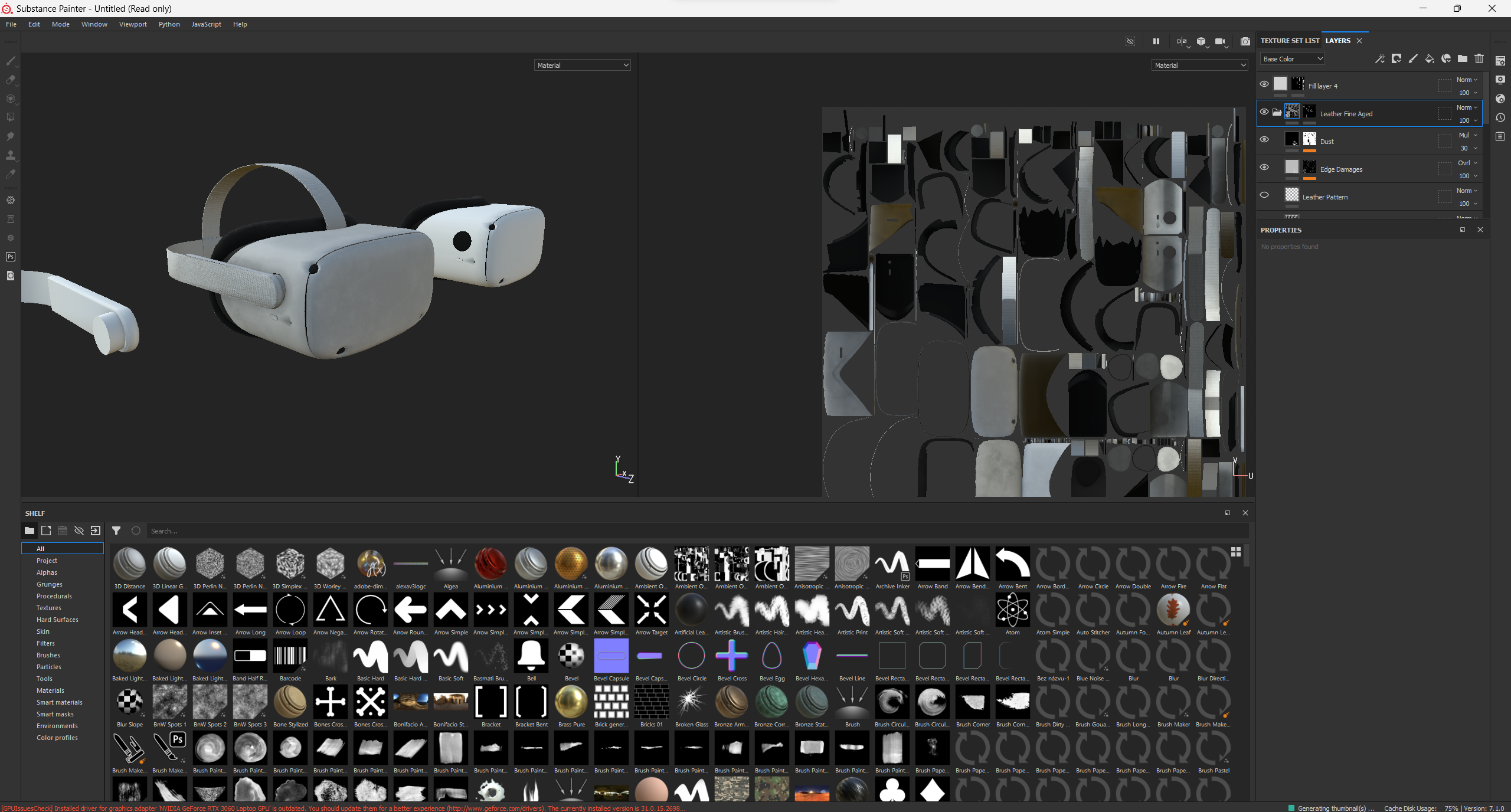Select the Smart materials shelf category

(59, 702)
